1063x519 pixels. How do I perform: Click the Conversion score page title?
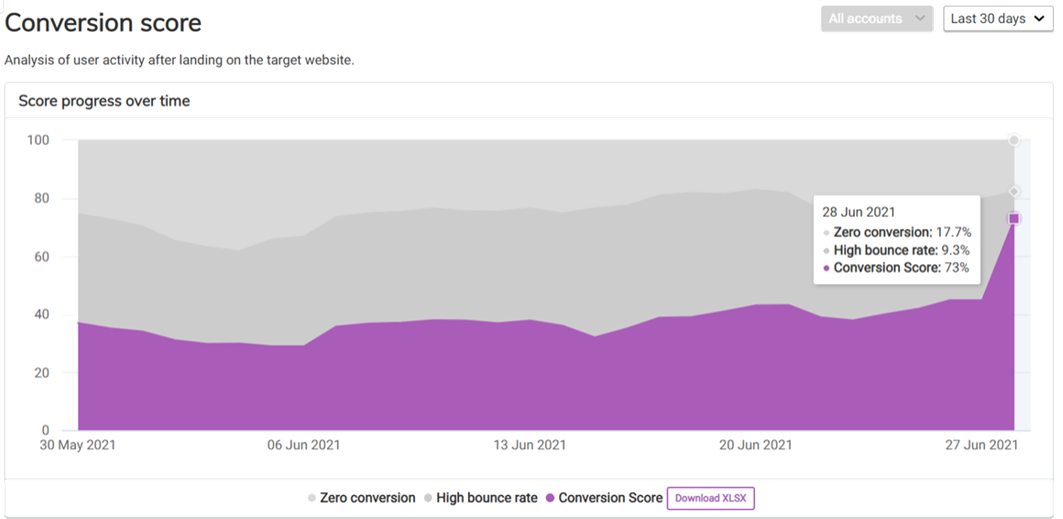tap(103, 23)
